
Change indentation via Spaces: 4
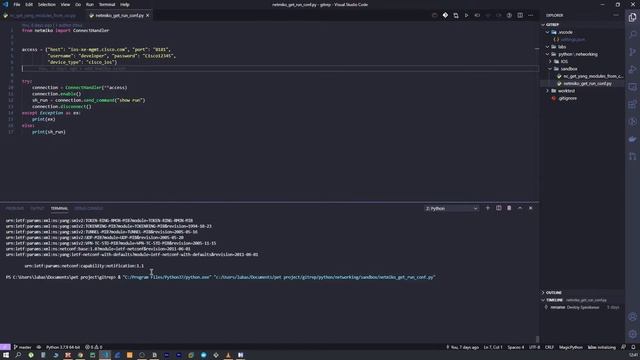coord(516,347)
